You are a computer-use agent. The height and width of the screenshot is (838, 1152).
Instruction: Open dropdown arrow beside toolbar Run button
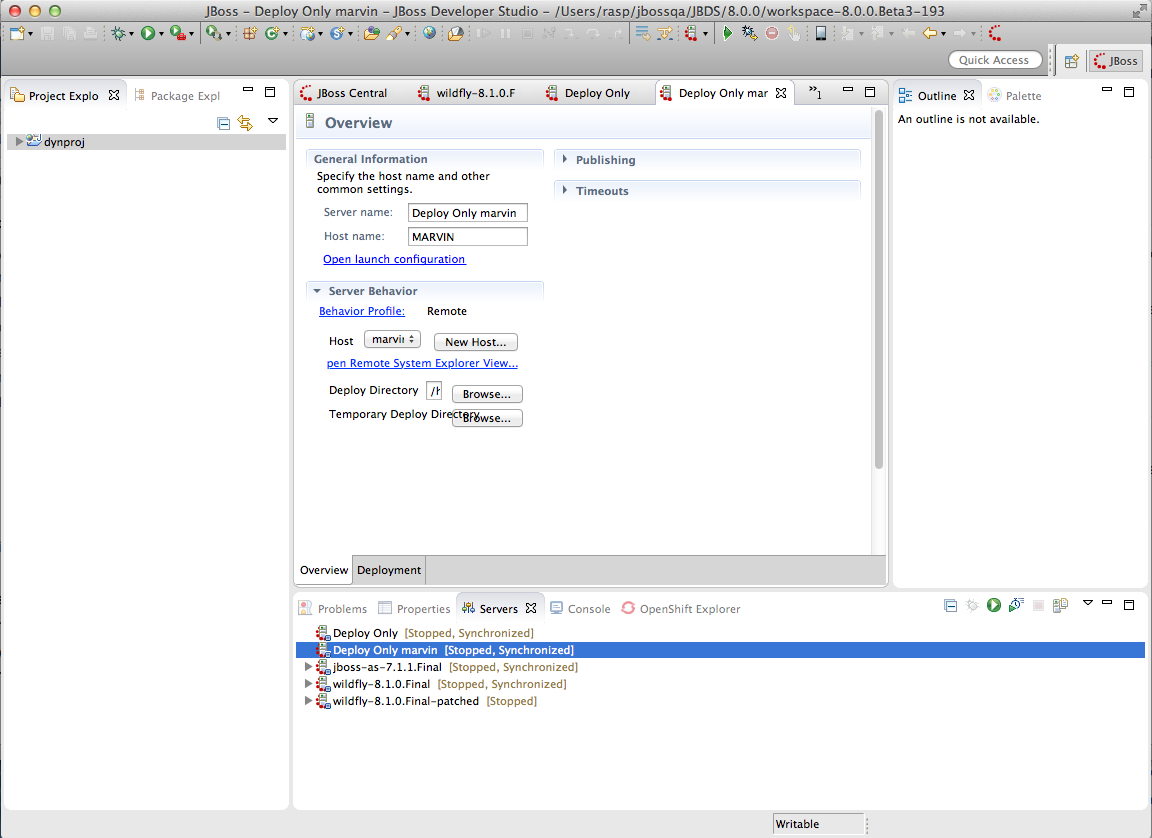click(x=161, y=34)
